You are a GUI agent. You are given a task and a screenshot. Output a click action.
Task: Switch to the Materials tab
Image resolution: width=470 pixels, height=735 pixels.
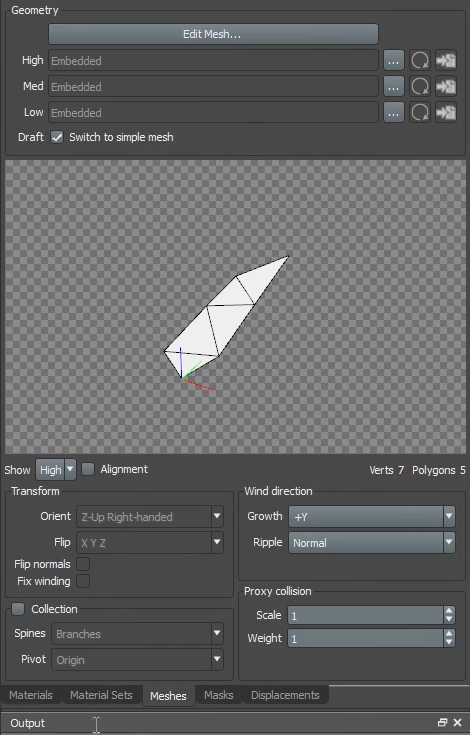click(x=31, y=695)
